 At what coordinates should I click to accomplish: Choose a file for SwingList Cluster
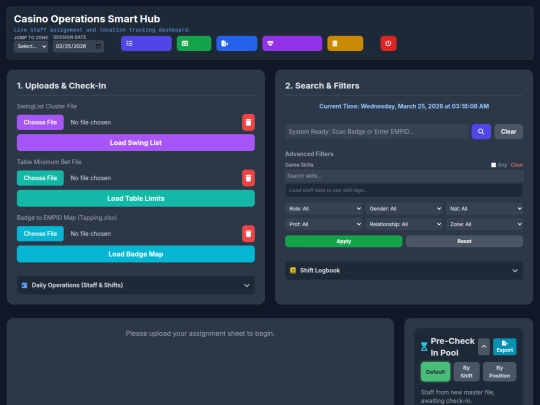(x=40, y=122)
